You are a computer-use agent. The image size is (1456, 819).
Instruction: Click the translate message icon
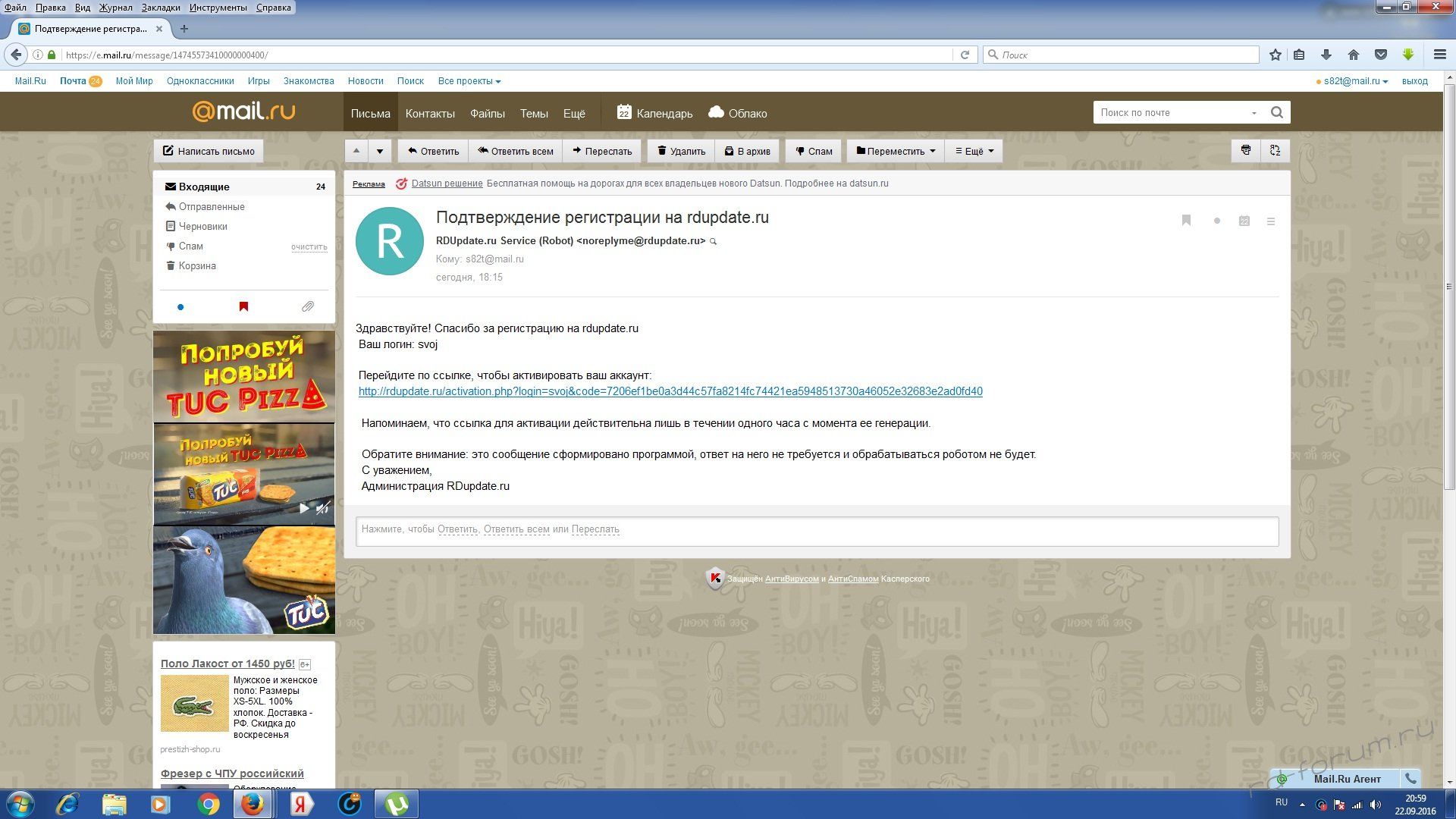pyautogui.click(x=1275, y=150)
